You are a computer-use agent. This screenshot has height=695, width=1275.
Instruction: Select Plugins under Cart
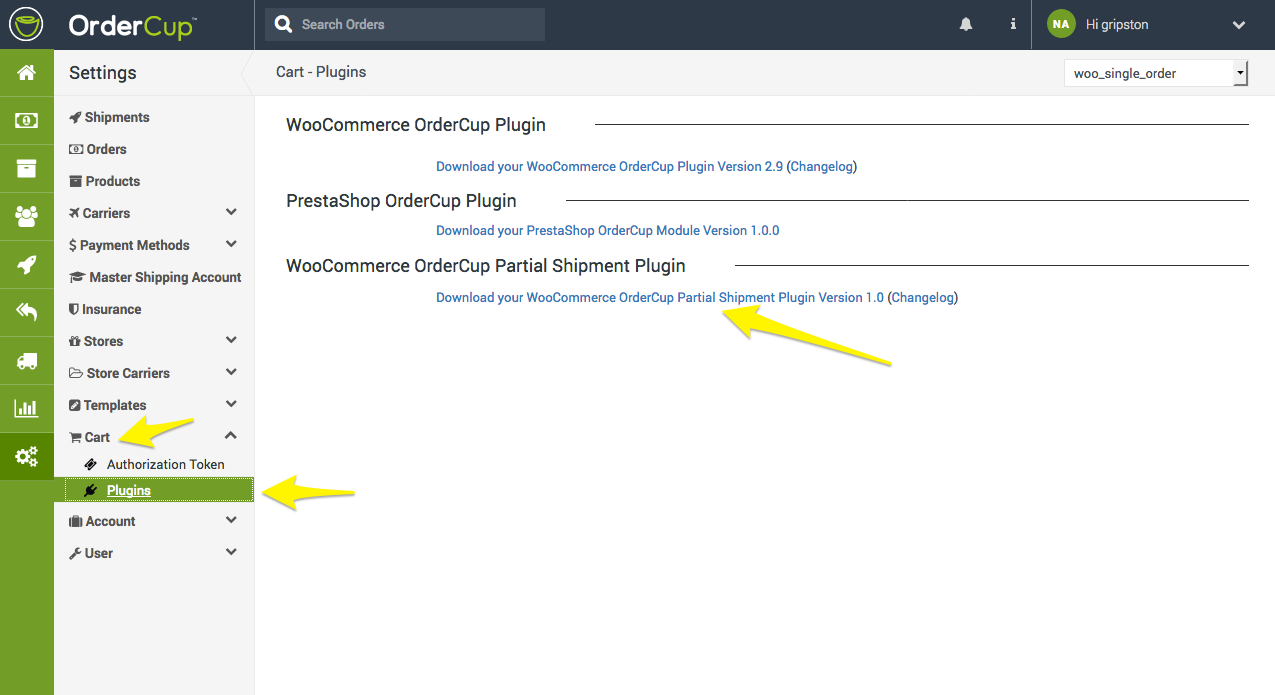click(159, 490)
